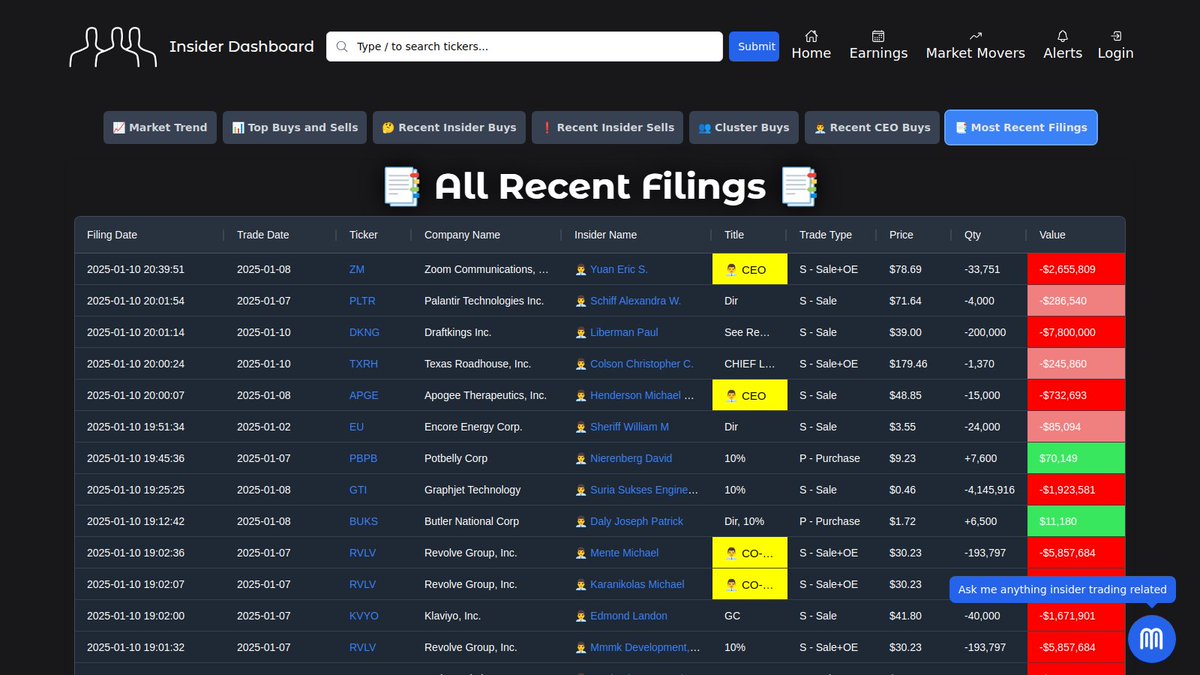
Task: Sort by Qty column header
Action: pos(972,235)
